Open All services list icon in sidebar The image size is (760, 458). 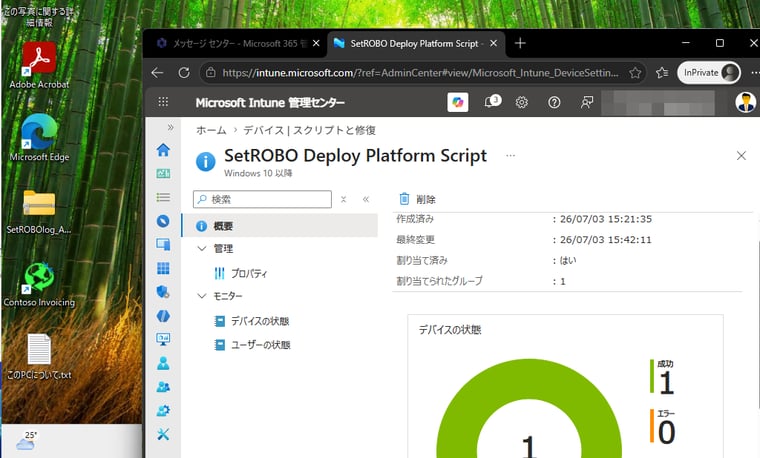(x=163, y=197)
